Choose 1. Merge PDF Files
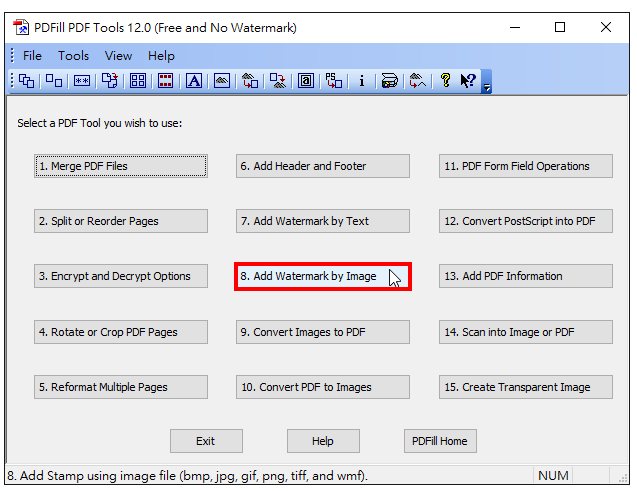 pos(121,166)
